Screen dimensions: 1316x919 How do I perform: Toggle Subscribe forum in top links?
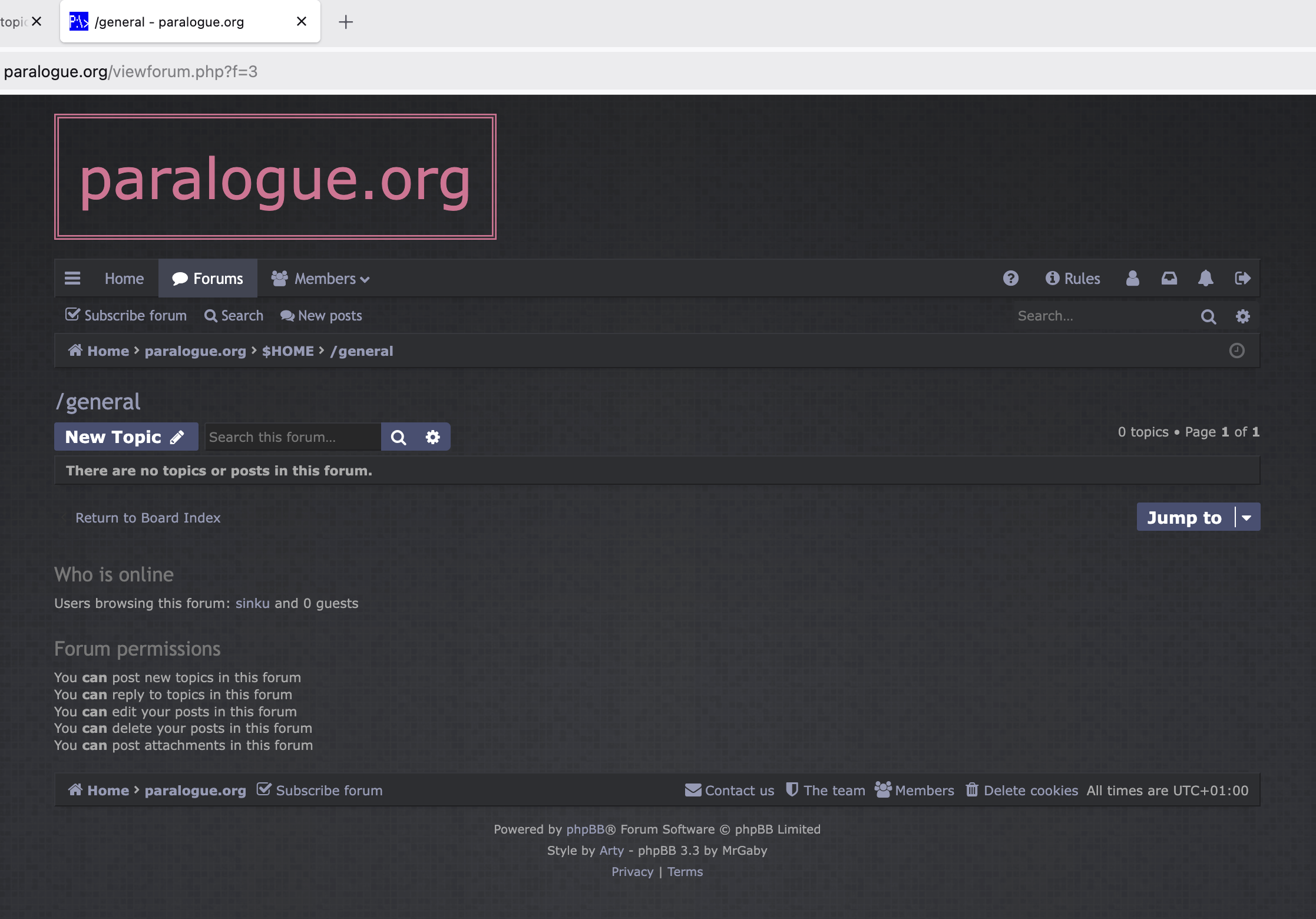126,316
